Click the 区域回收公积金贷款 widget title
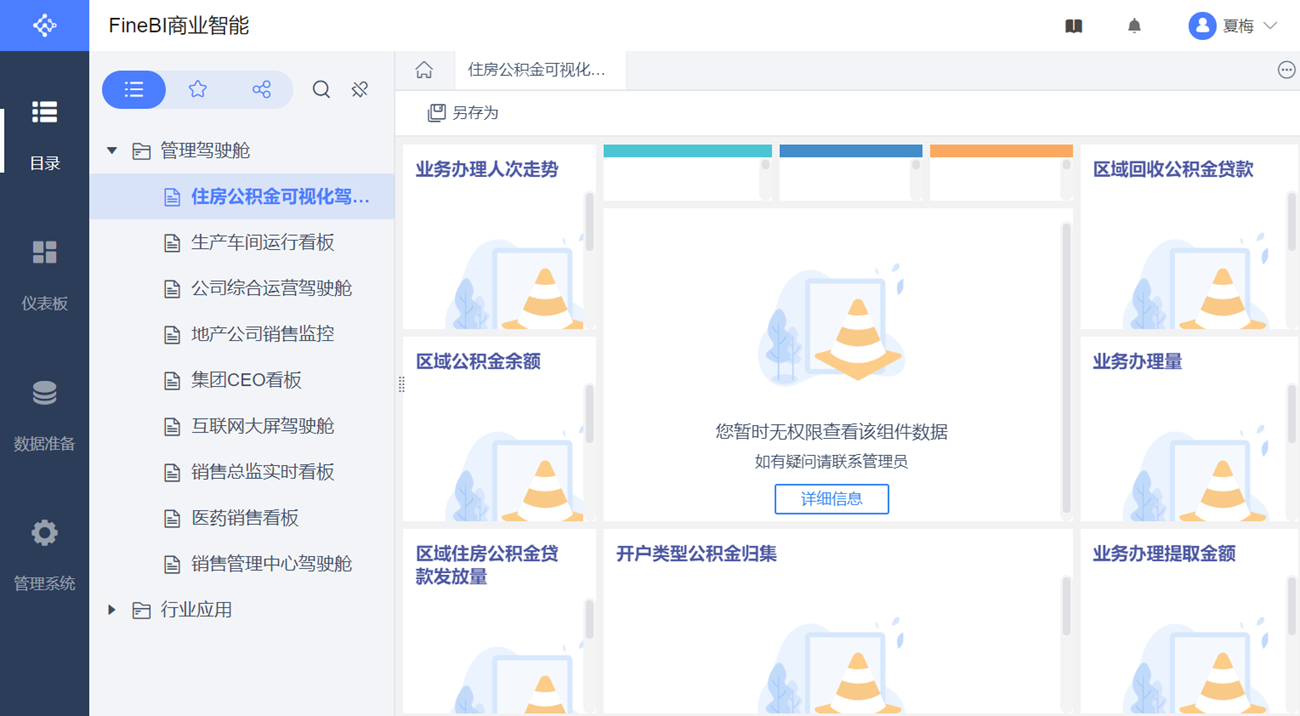Screen dimensions: 1300x716 1173,170
